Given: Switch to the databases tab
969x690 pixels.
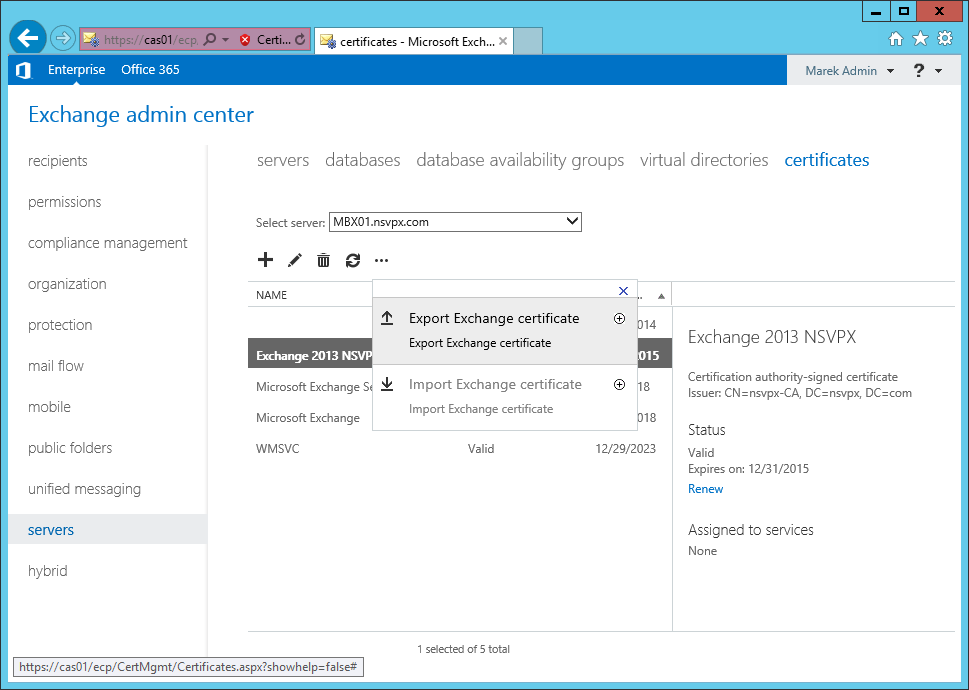Looking at the screenshot, I should (362, 160).
